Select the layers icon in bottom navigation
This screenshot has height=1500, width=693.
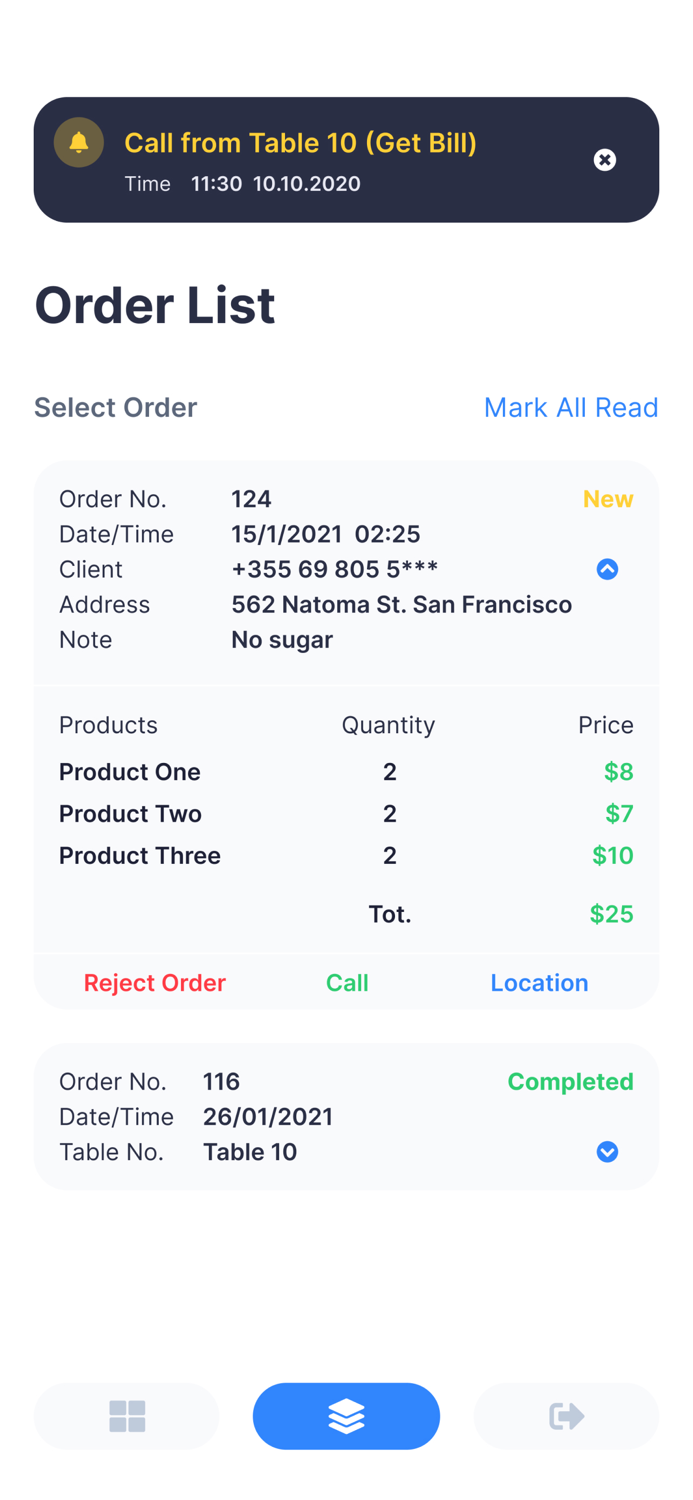point(346,1416)
